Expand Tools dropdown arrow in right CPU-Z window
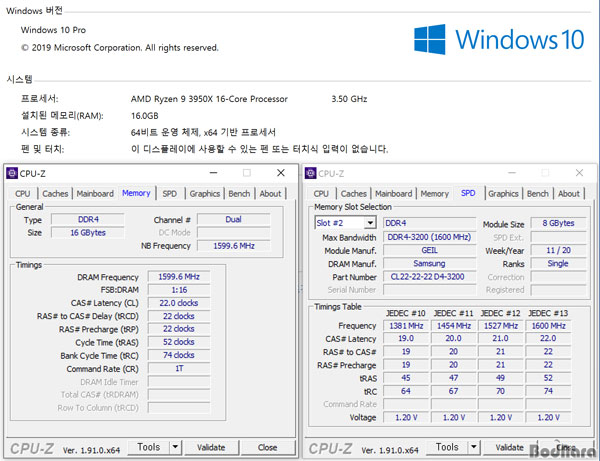 (x=473, y=447)
